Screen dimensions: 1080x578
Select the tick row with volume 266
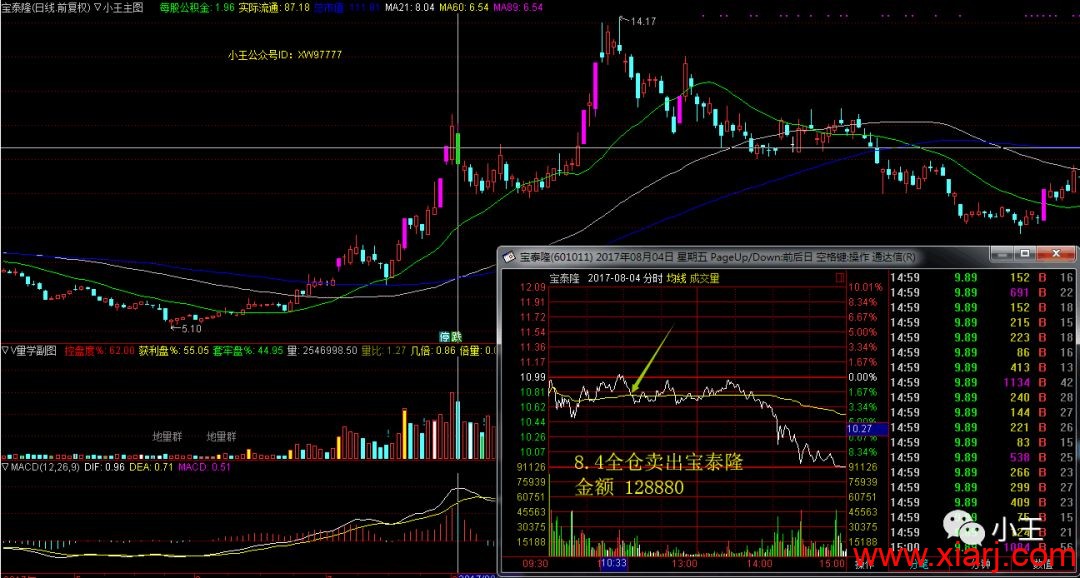(x=982, y=473)
